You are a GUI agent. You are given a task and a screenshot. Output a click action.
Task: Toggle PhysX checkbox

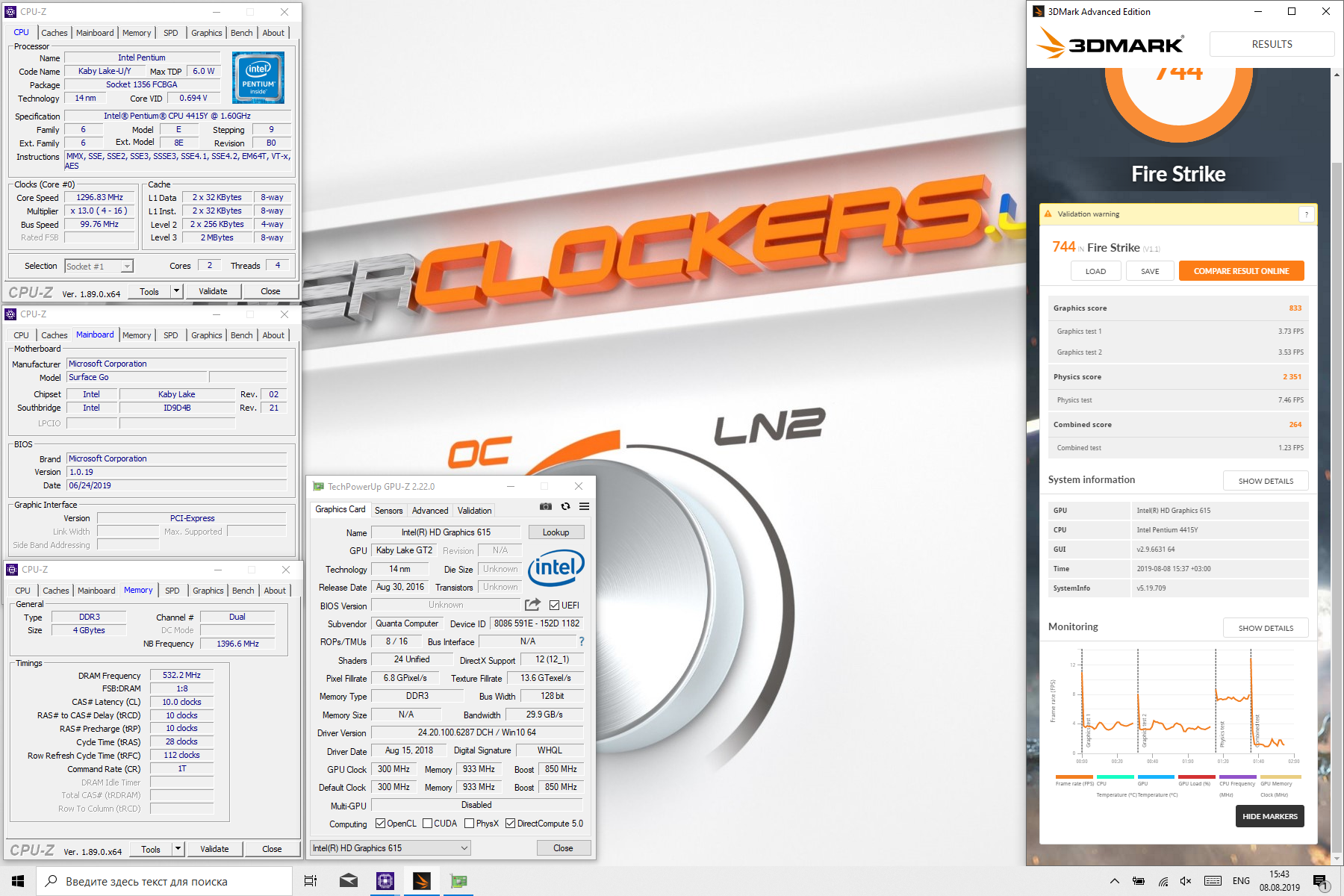(469, 824)
